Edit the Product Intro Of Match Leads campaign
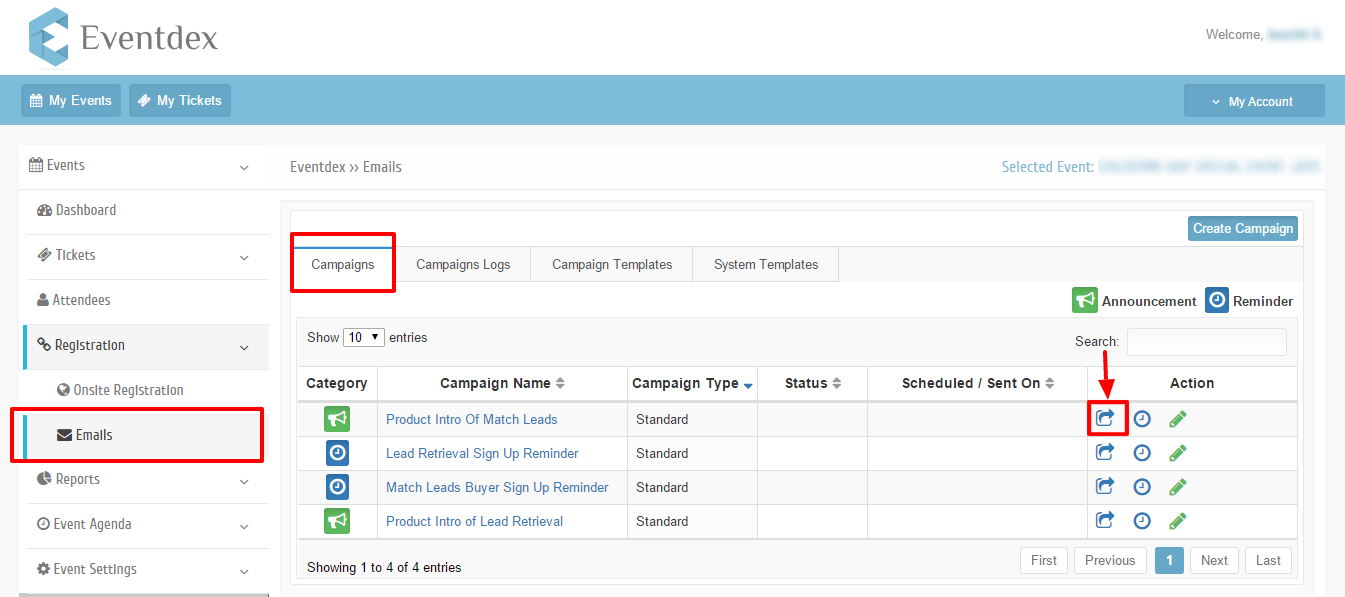 coord(1178,419)
